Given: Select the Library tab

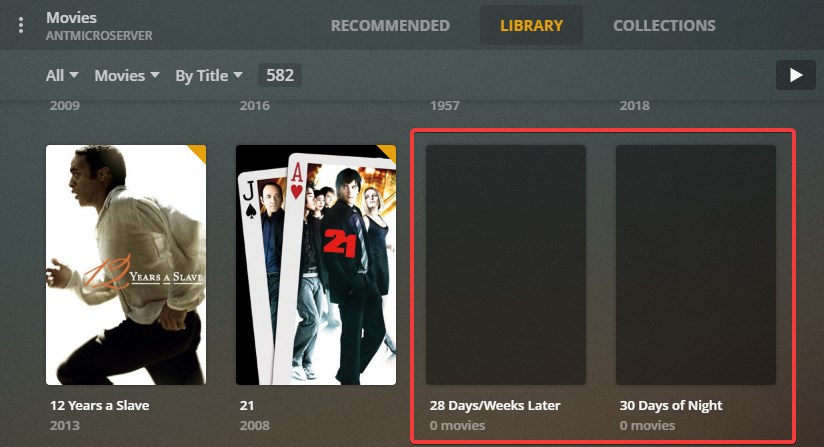Looking at the screenshot, I should 531,25.
